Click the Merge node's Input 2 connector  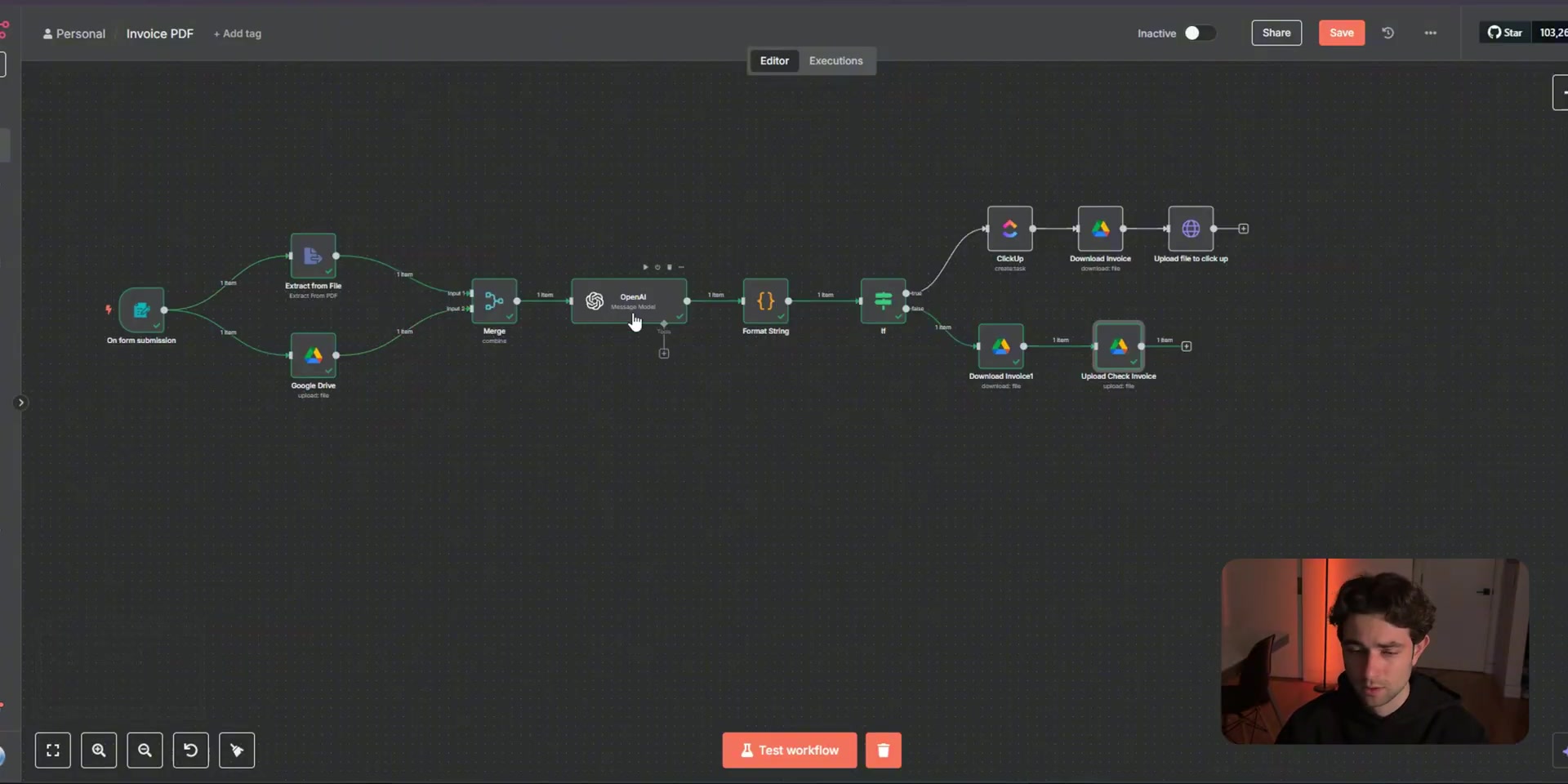(x=470, y=309)
